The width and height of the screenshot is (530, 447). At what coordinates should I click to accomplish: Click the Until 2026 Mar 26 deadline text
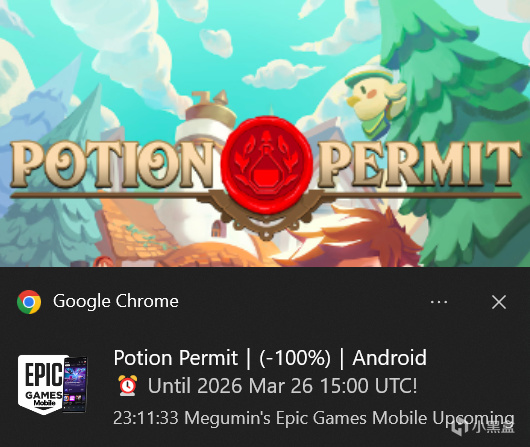(x=283, y=385)
